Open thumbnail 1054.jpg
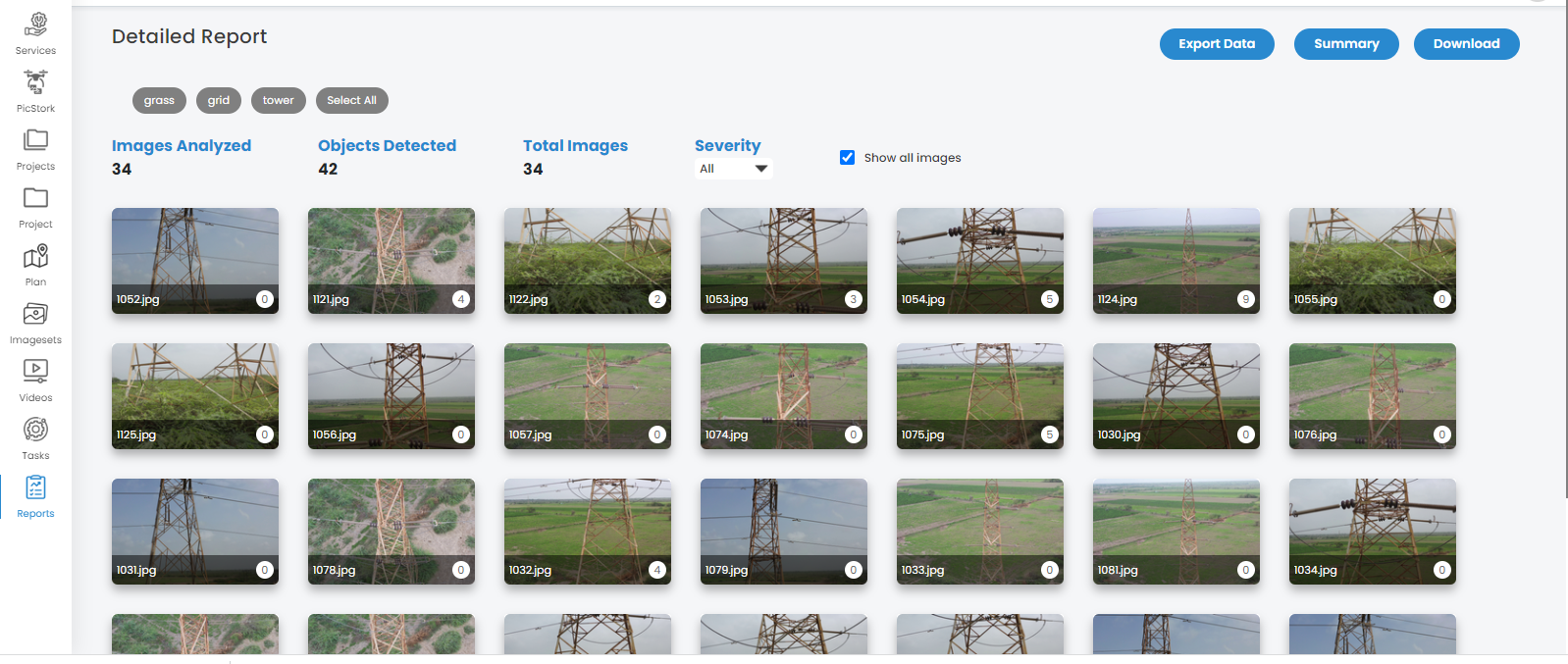 [980, 261]
